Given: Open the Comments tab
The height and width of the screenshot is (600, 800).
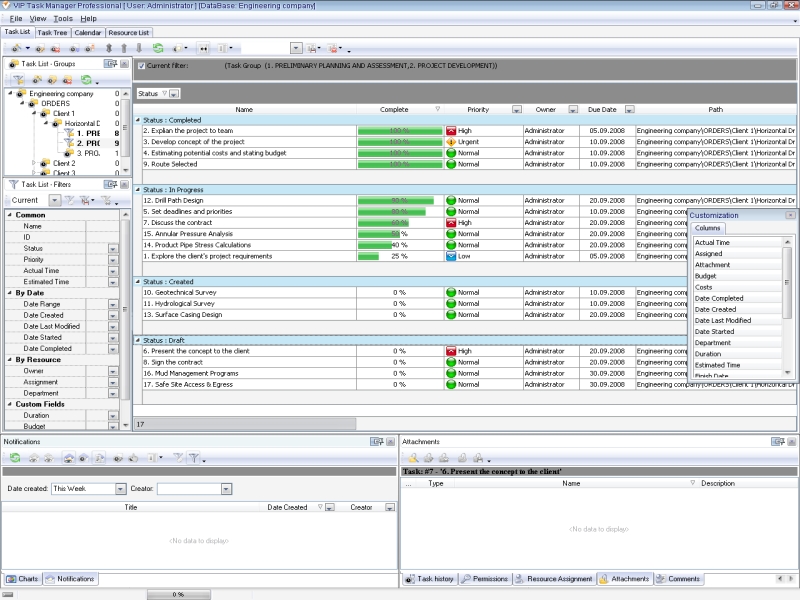Looking at the screenshot, I should point(679,579).
